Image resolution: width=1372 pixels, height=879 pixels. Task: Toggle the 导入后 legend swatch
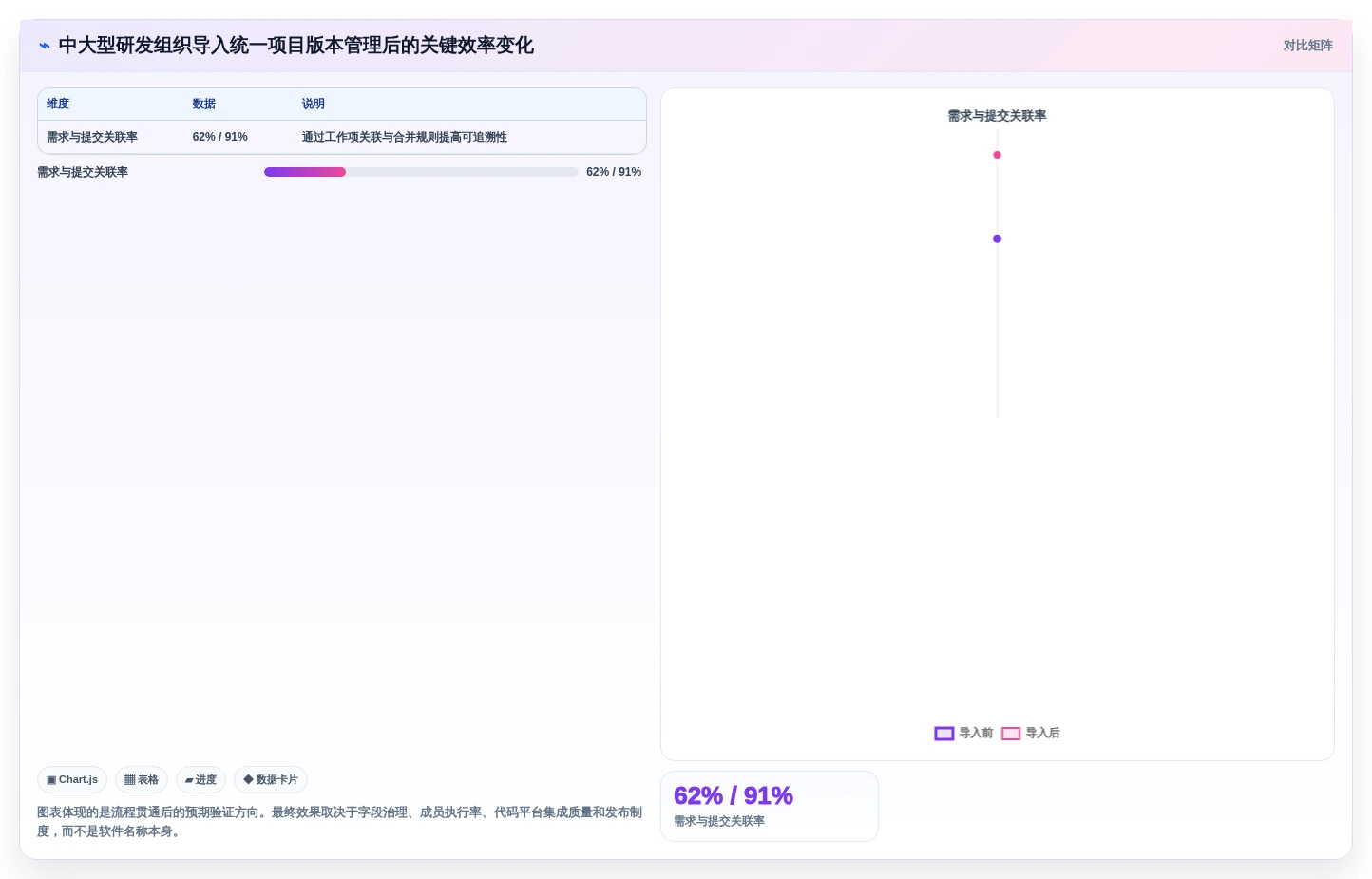click(1011, 734)
